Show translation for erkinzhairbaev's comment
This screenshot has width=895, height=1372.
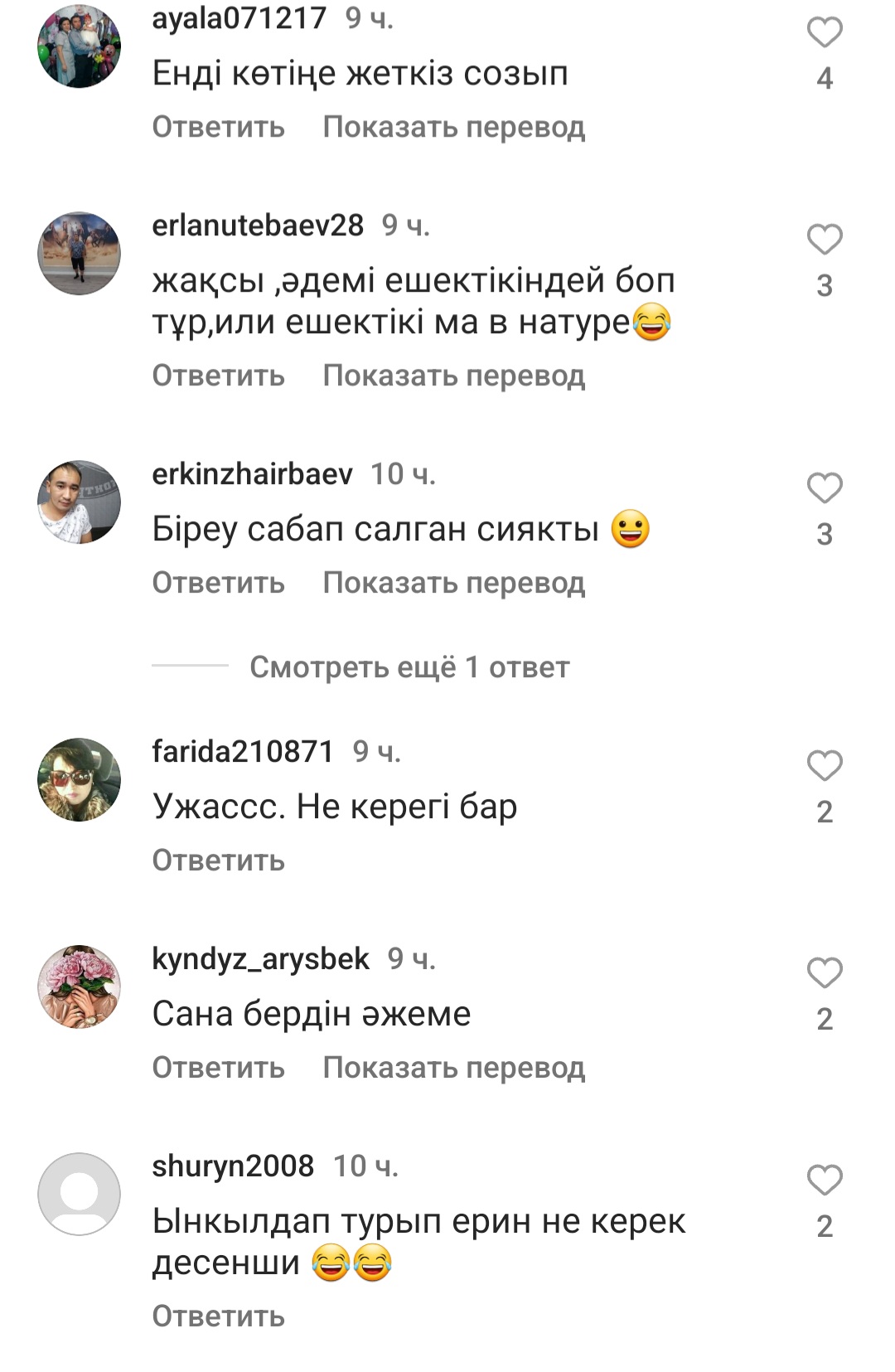click(x=454, y=583)
